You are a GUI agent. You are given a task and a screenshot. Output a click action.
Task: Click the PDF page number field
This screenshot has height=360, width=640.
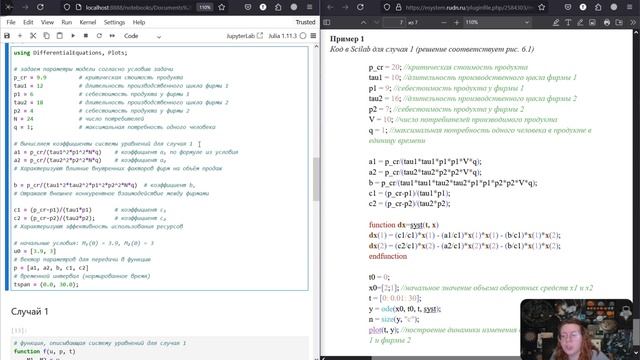click(394, 22)
